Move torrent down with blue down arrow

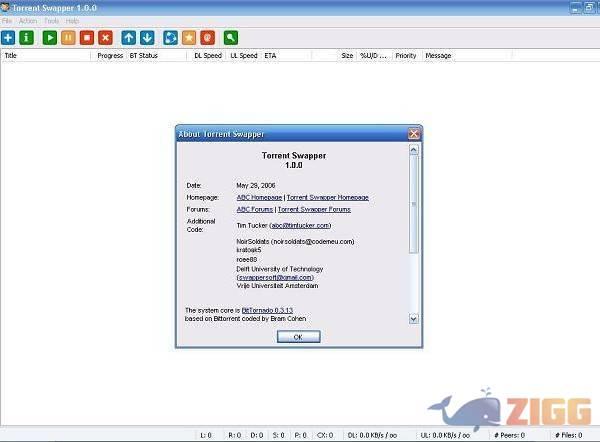coord(147,37)
